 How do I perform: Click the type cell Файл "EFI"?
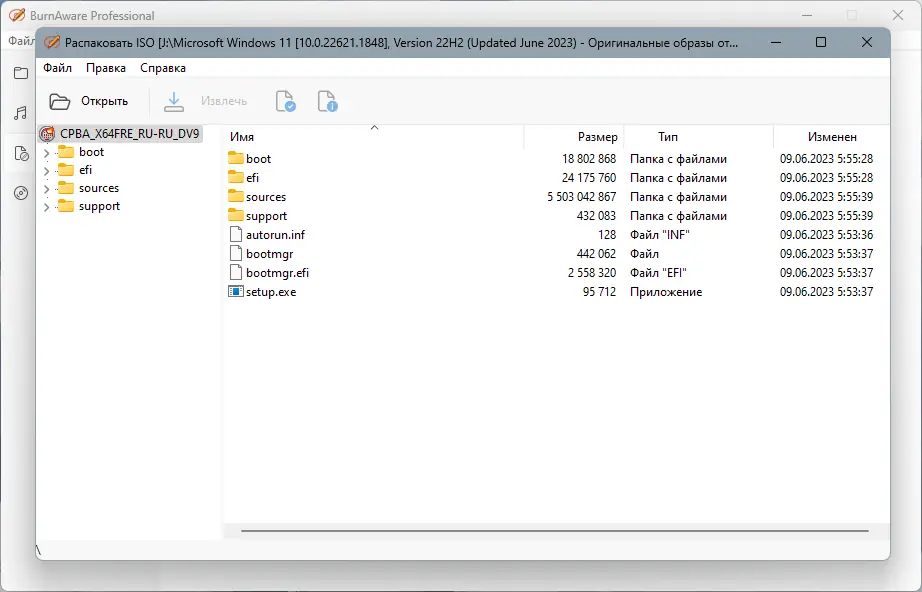tap(658, 273)
